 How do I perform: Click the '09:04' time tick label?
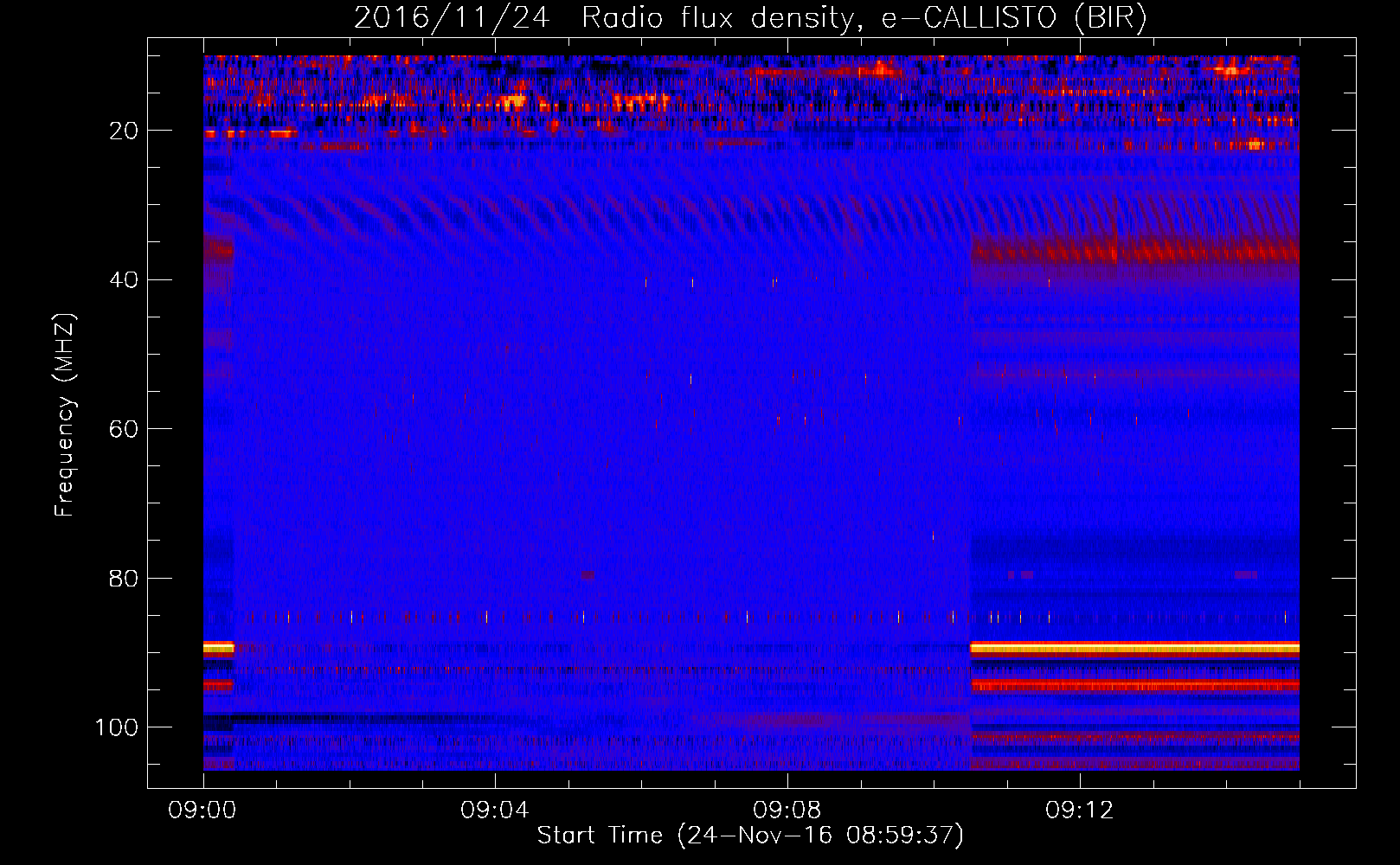(x=495, y=811)
